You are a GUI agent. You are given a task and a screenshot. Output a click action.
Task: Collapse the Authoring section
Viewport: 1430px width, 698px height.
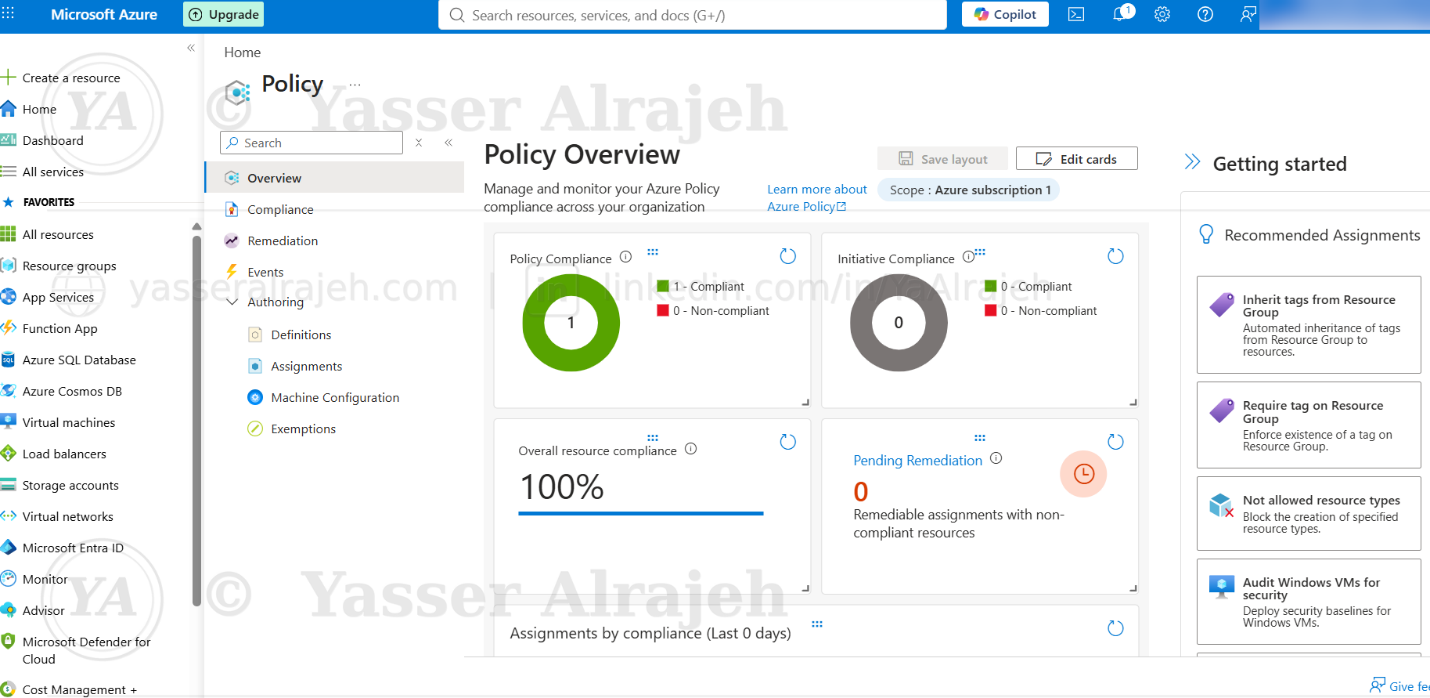pyautogui.click(x=232, y=302)
